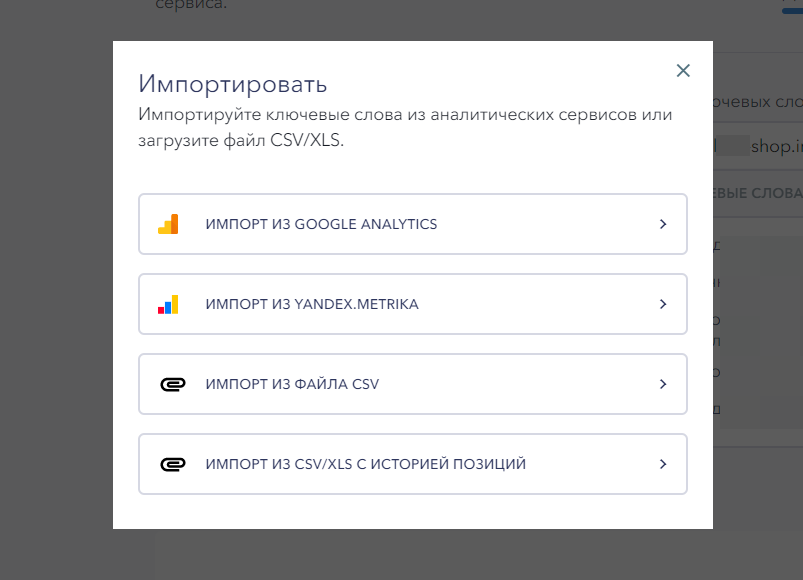The height and width of the screenshot is (580, 803).
Task: Click the chevron for Импорт из файла CSV
Action: click(663, 384)
